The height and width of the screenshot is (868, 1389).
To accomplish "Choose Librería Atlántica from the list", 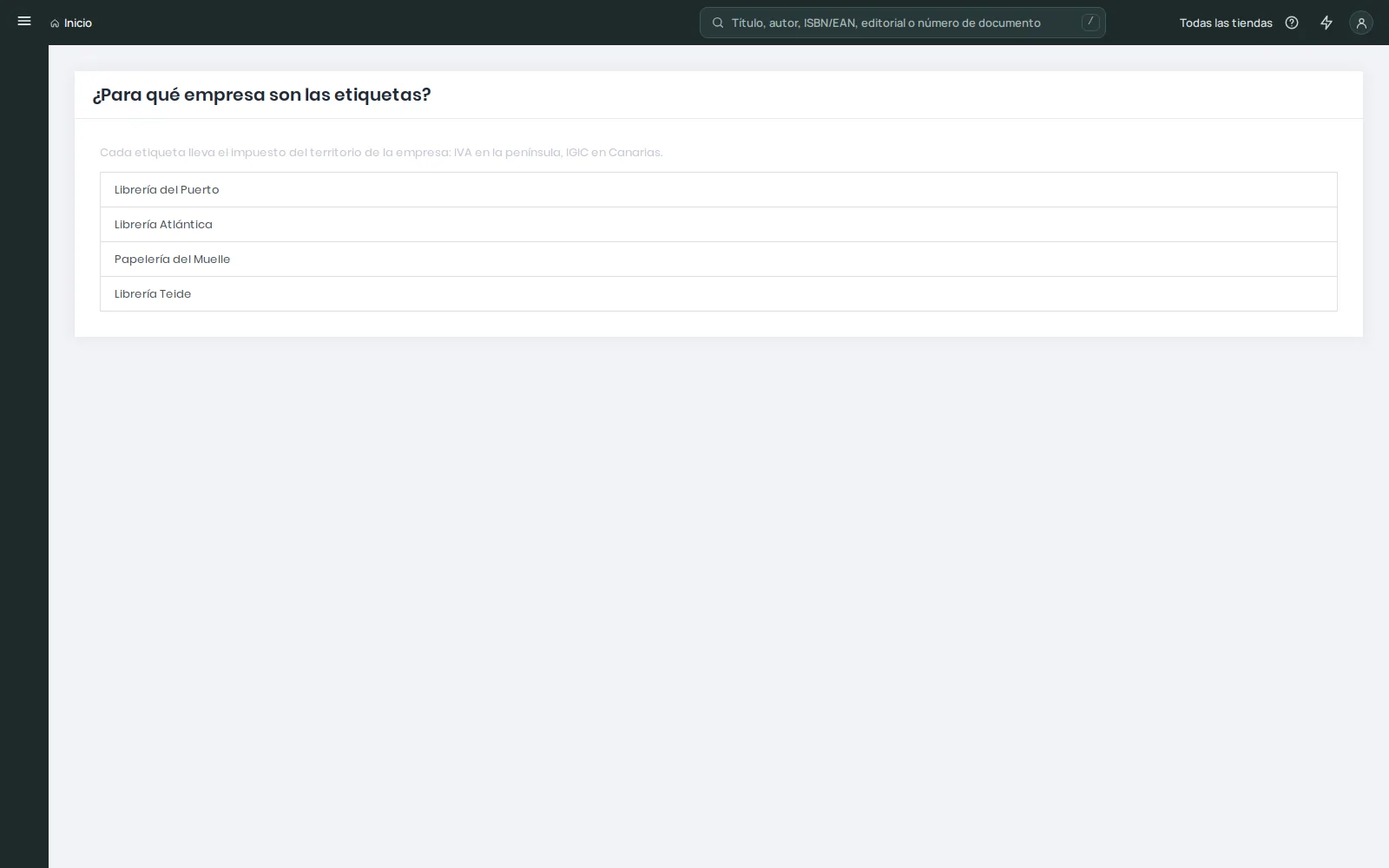I will click(719, 225).
